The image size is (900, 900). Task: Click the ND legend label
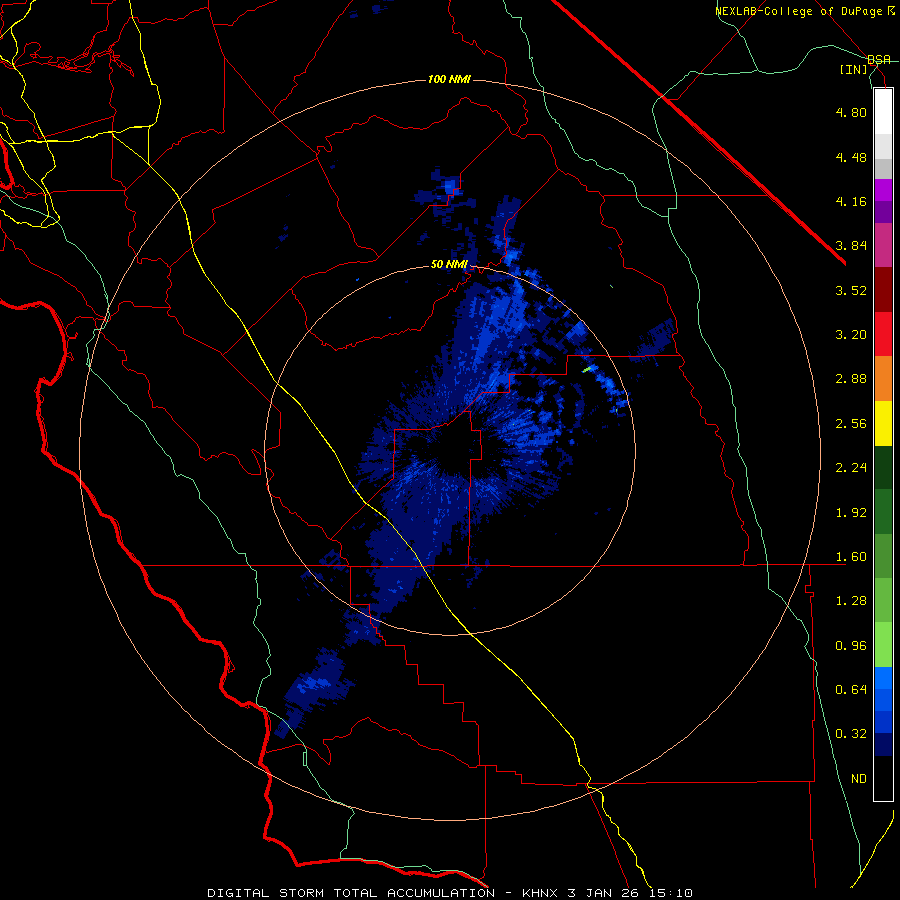coord(859,779)
